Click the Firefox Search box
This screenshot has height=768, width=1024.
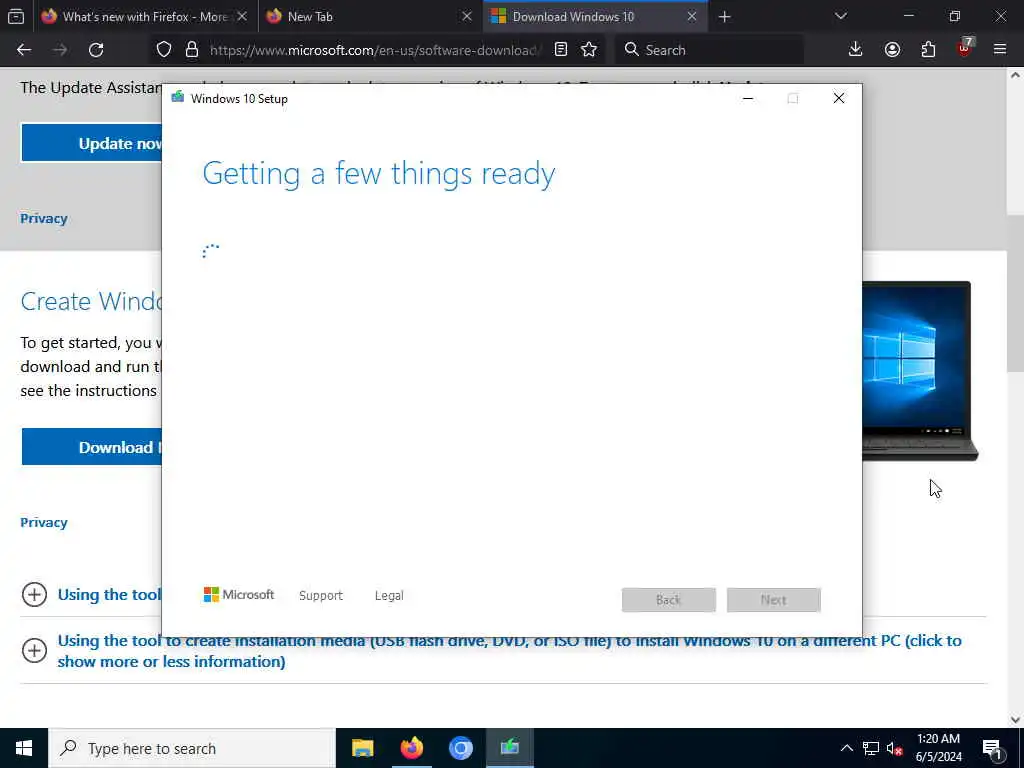709,50
